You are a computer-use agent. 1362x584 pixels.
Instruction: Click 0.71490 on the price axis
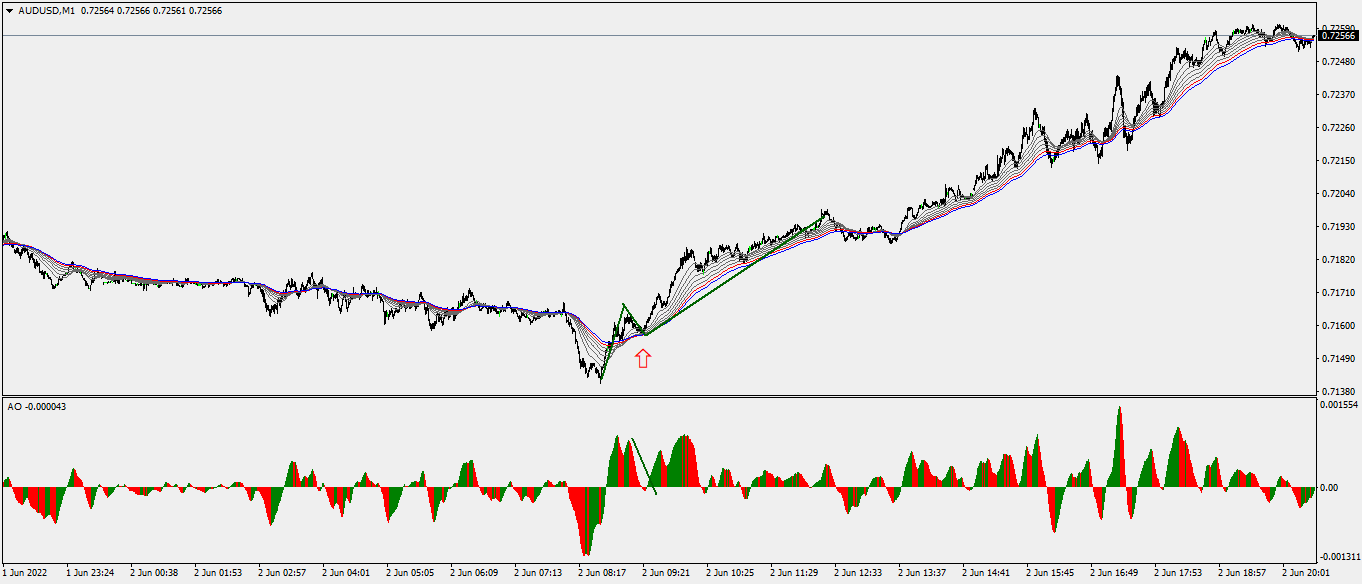[x=1338, y=359]
